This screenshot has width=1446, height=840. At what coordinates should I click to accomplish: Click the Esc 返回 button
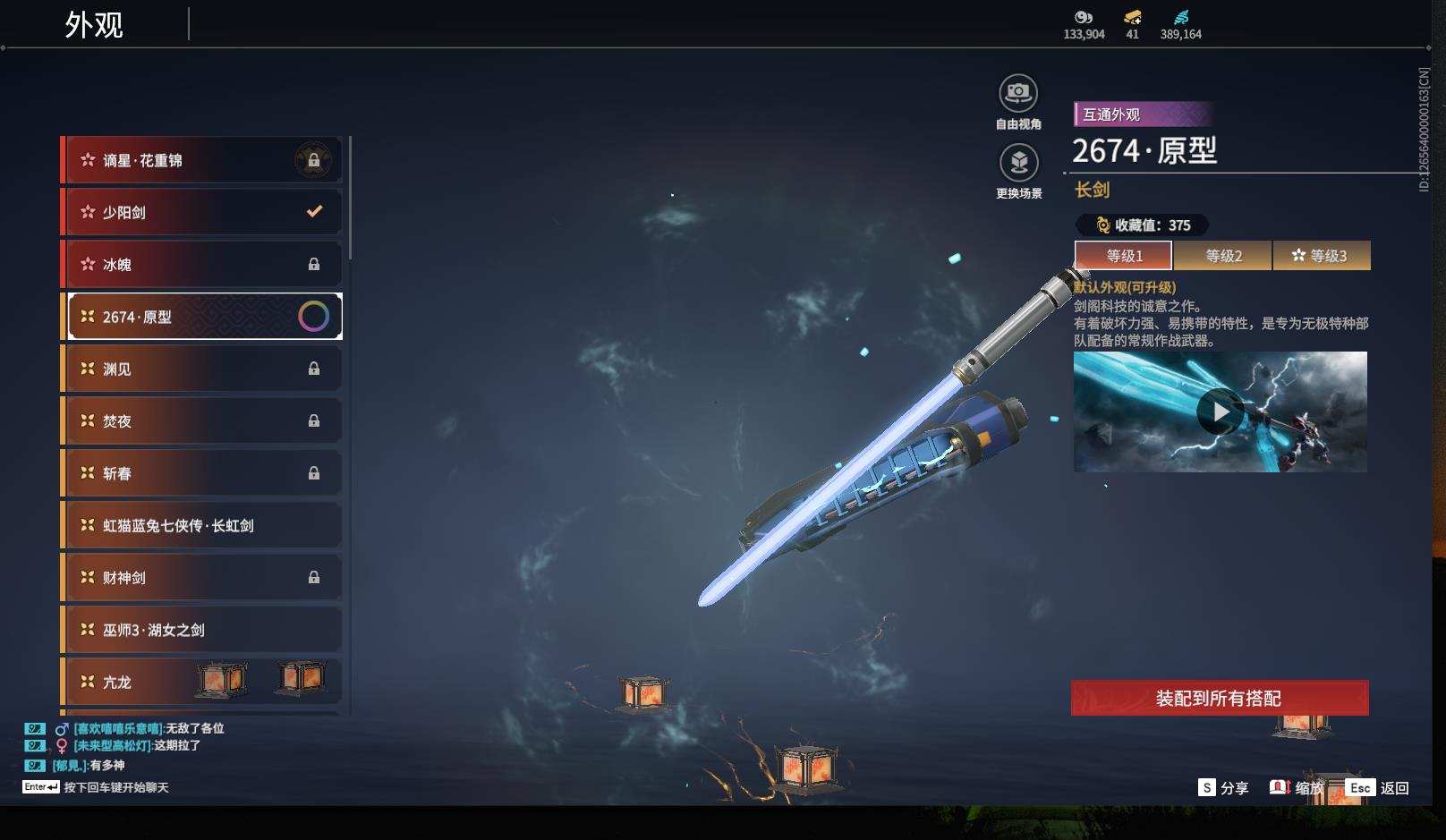[1378, 787]
